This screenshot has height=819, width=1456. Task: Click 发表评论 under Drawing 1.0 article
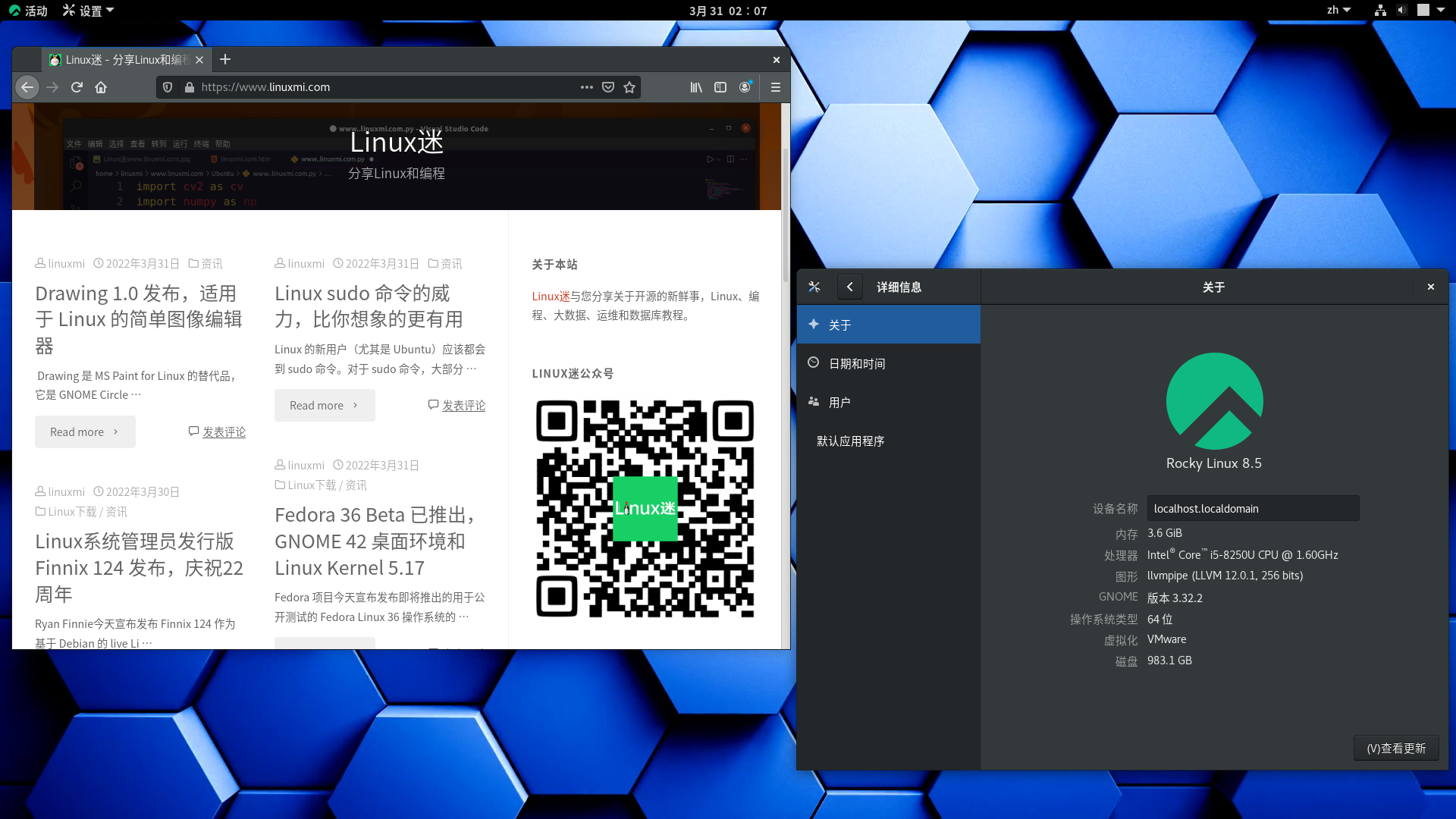[x=224, y=431]
